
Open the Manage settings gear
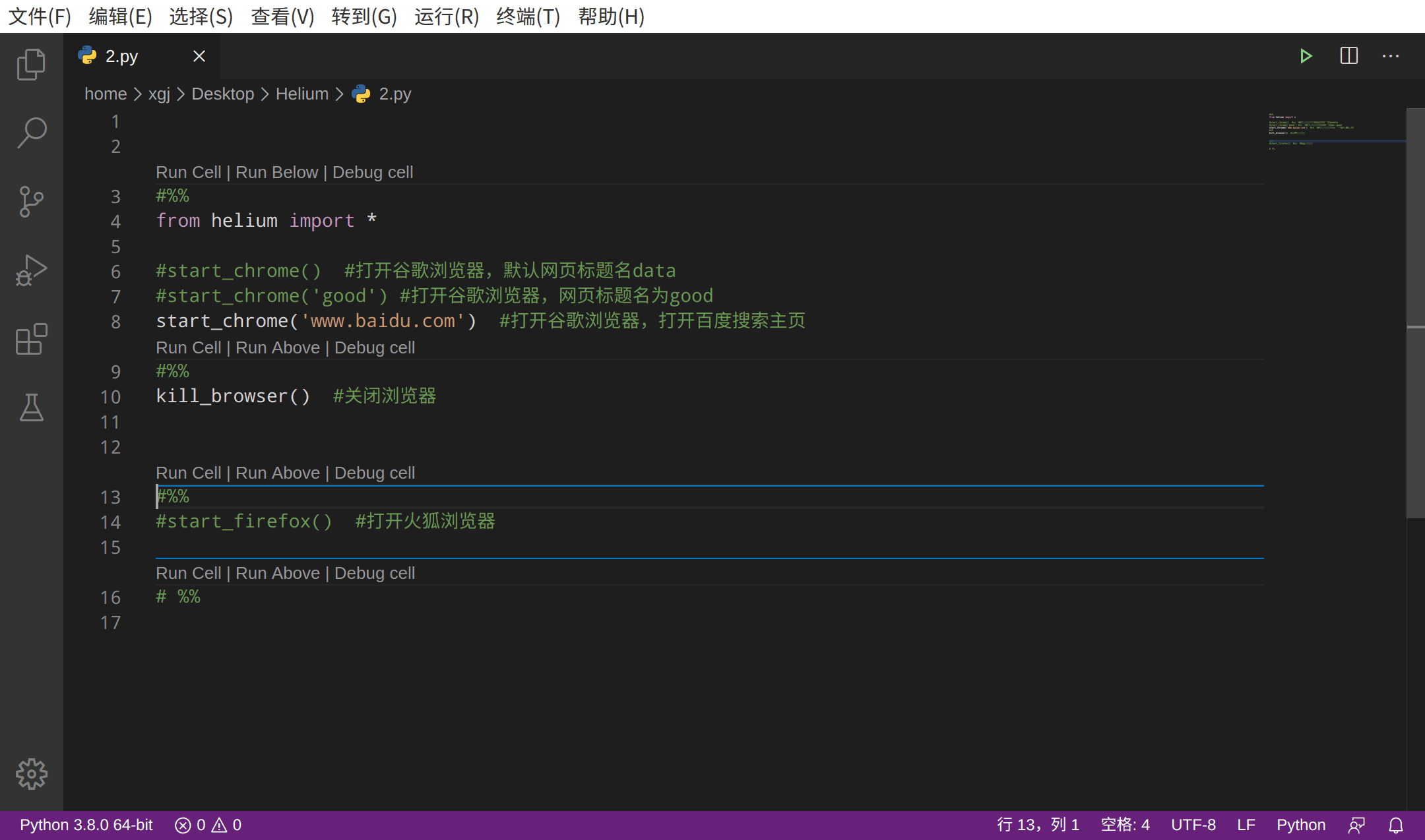tap(31, 775)
